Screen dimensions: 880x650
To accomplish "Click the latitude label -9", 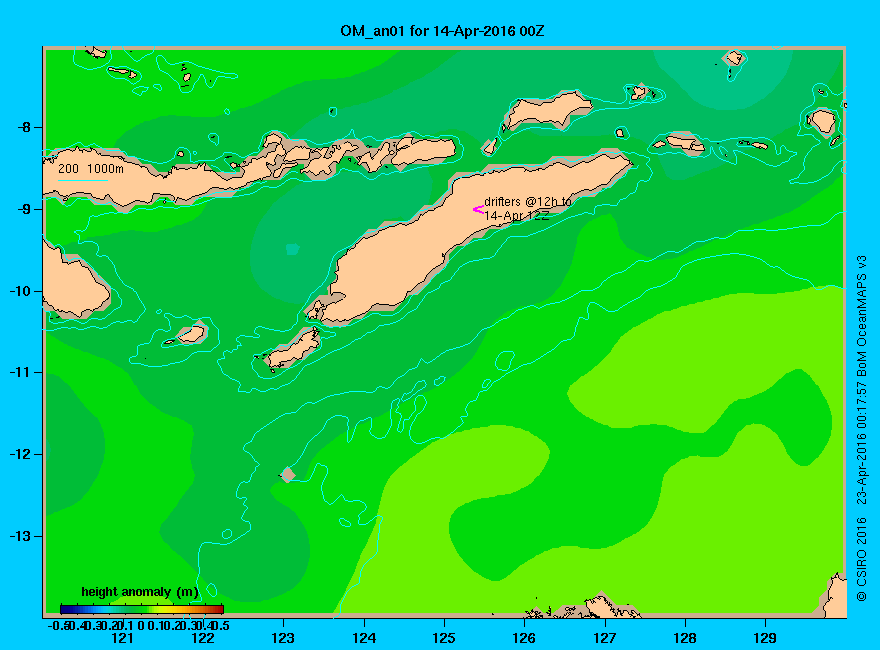I will point(24,209).
